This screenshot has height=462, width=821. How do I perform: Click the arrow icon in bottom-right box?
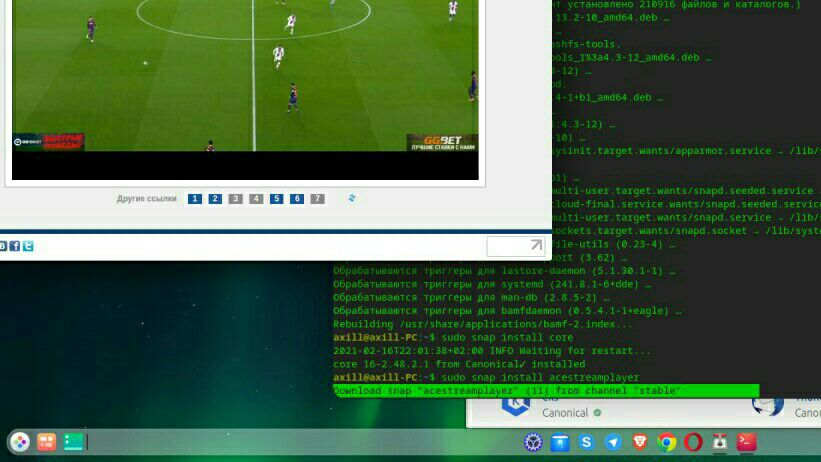(536, 245)
